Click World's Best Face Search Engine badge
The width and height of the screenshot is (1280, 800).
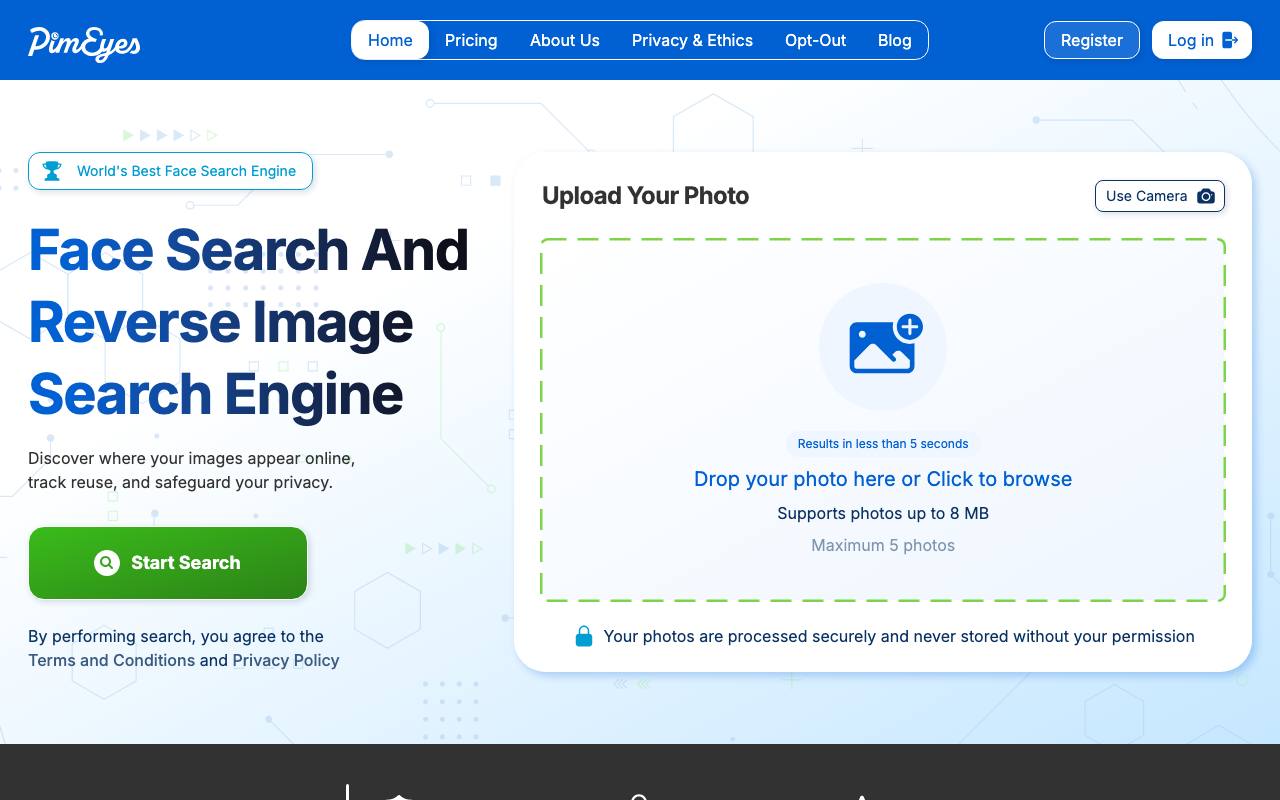pos(170,171)
